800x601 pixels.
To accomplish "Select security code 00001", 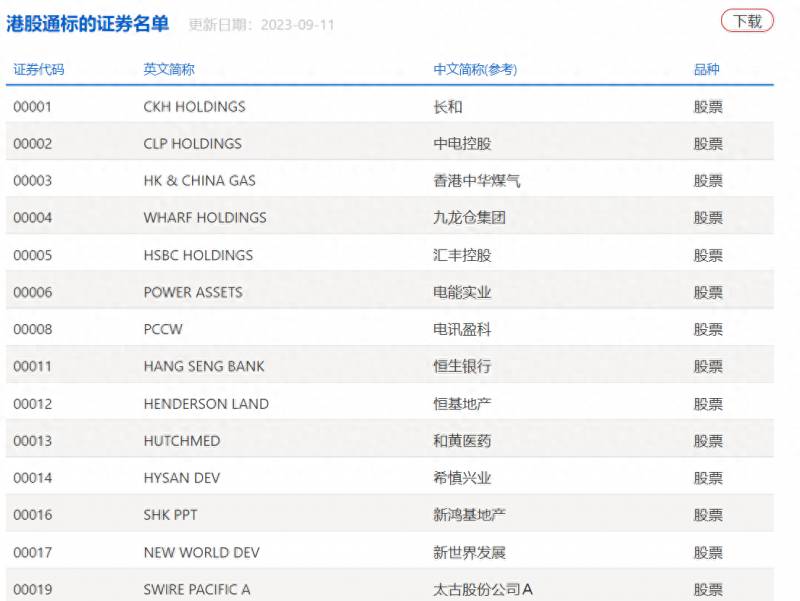I will click(x=33, y=107).
